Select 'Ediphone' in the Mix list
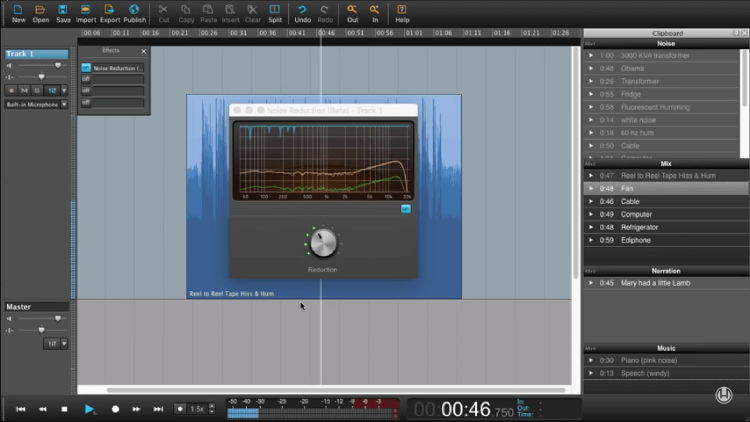The width and height of the screenshot is (750, 422). [666, 240]
